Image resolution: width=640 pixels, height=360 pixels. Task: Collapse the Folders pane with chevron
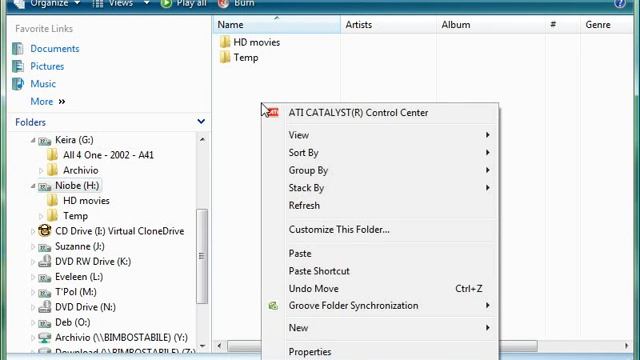coord(201,122)
